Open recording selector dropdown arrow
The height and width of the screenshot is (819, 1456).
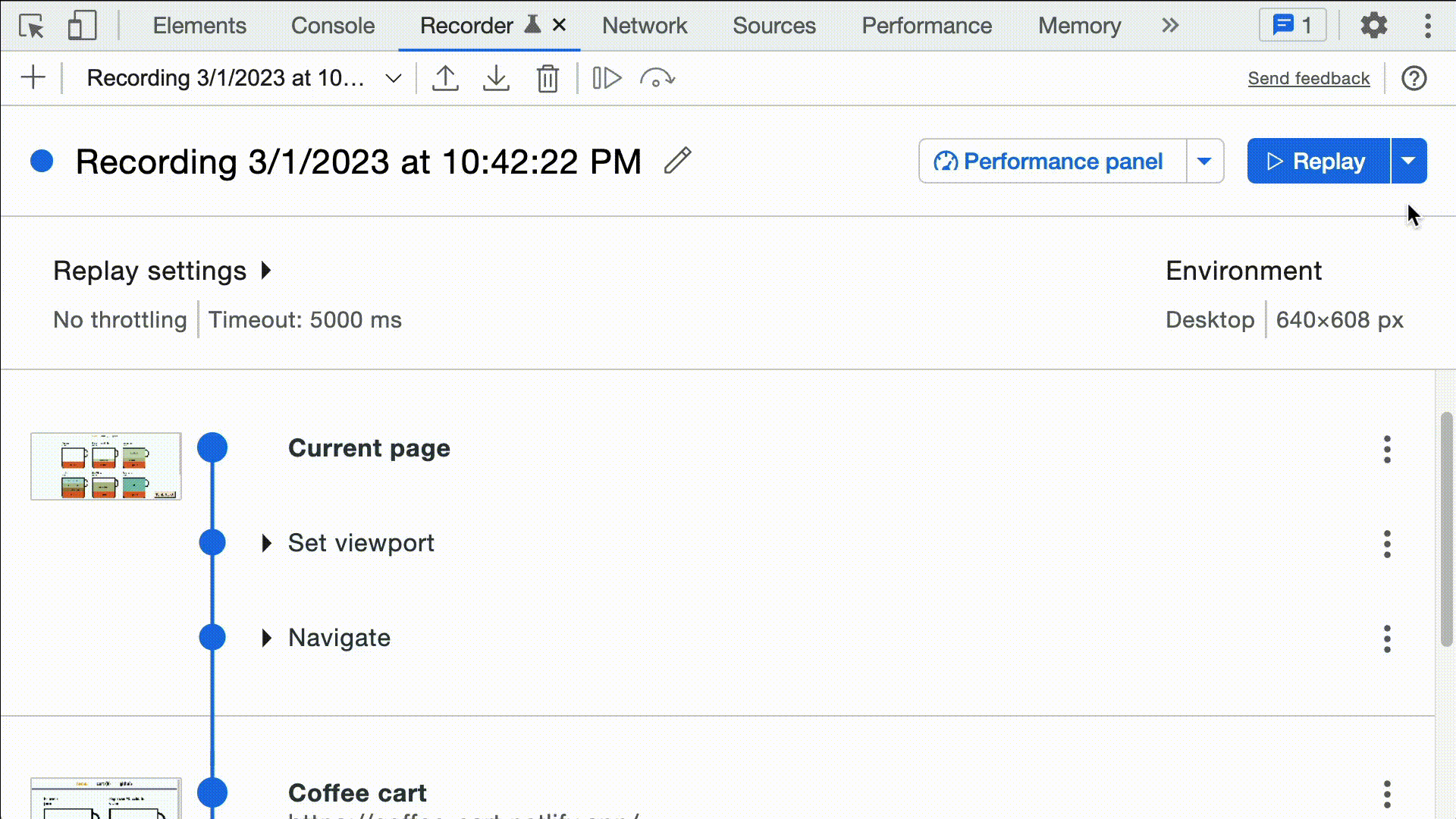coord(394,78)
